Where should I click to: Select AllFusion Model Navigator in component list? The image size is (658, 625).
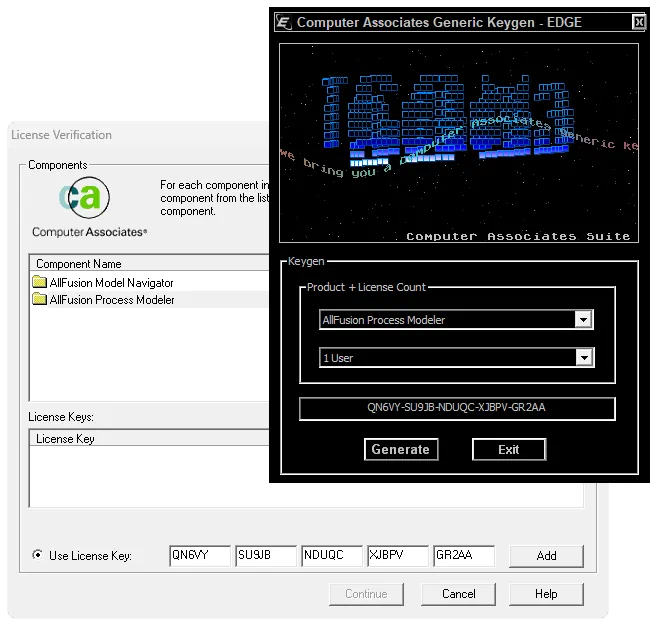(111, 284)
